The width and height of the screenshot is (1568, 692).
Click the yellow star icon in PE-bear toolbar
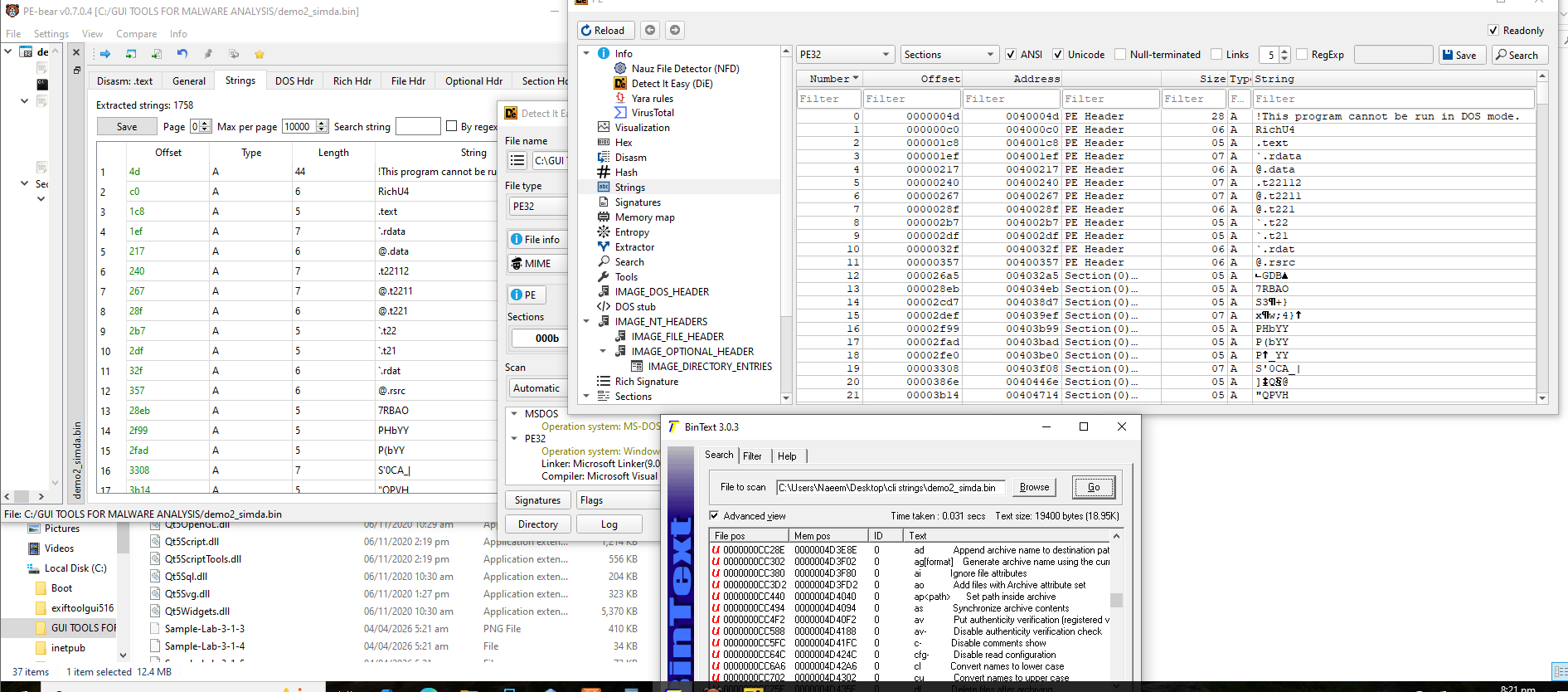pyautogui.click(x=260, y=54)
